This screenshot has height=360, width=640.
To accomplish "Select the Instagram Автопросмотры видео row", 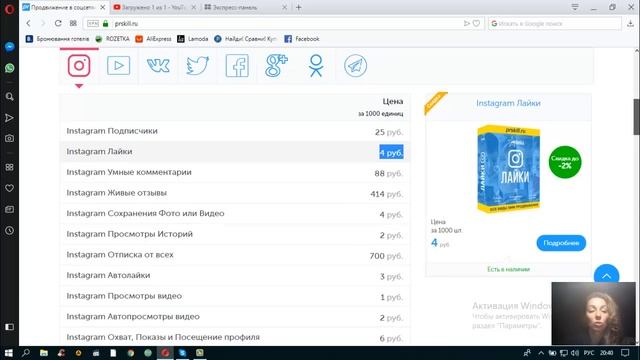I will click(235, 317).
